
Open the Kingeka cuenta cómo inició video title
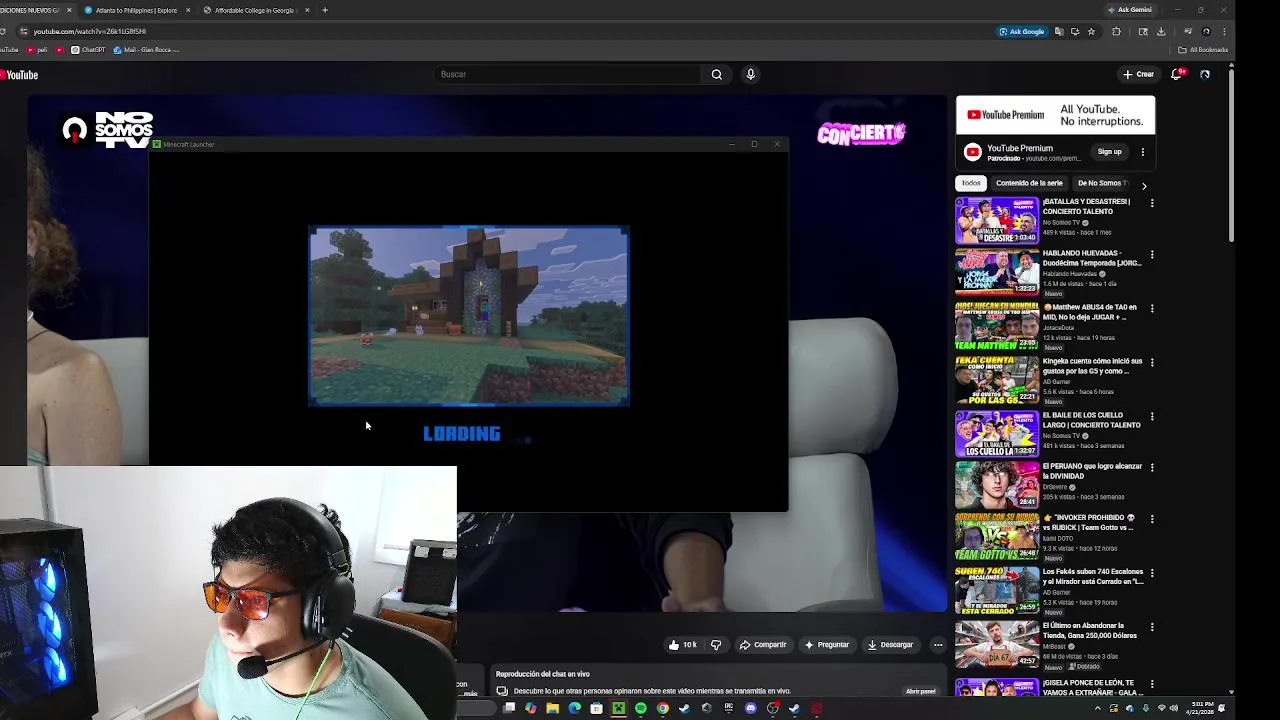pyautogui.click(x=1092, y=366)
